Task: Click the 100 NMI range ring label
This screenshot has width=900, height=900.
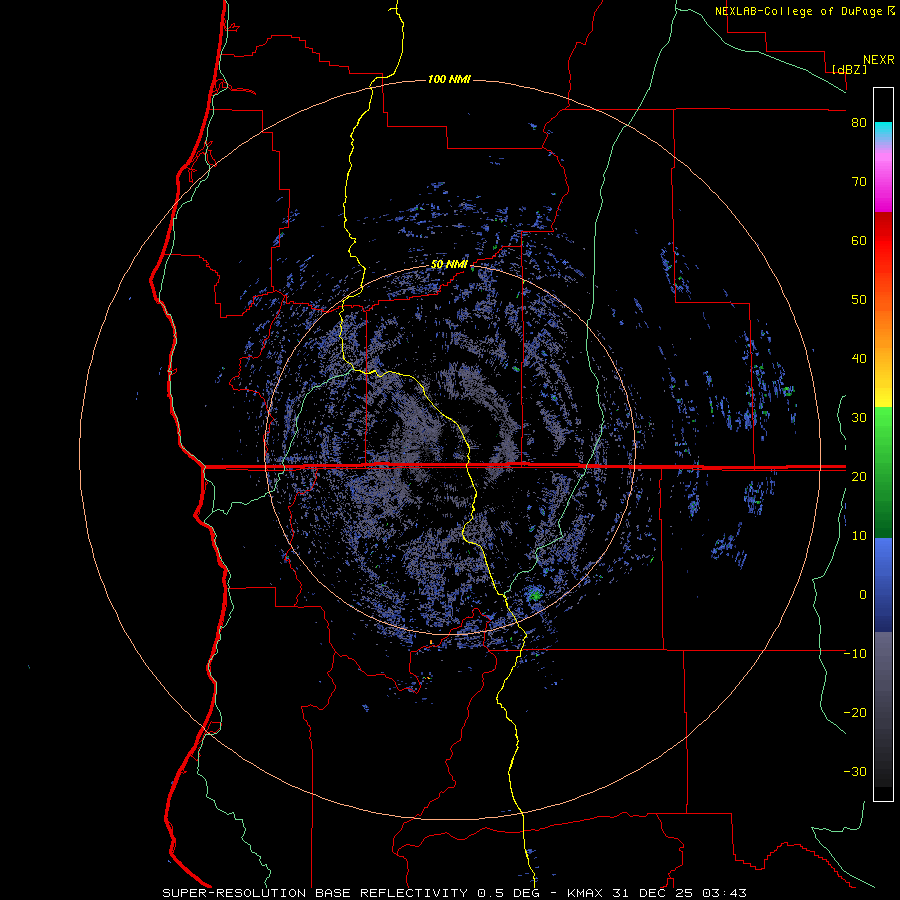Action: coord(449,79)
